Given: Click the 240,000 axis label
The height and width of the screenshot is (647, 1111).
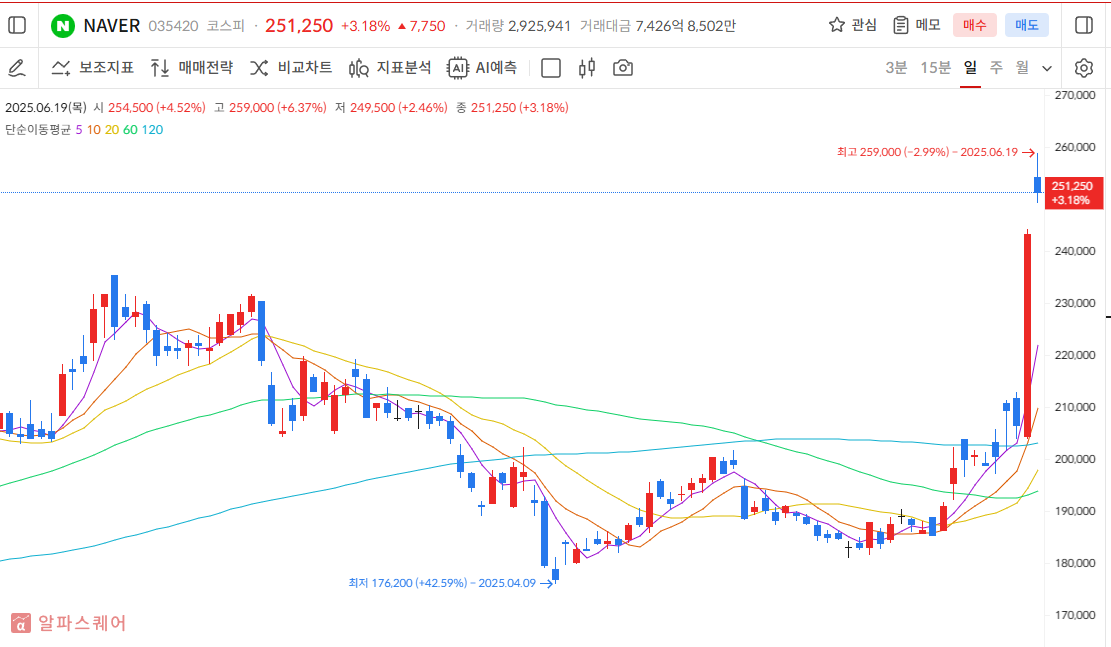Looking at the screenshot, I should point(1074,251).
